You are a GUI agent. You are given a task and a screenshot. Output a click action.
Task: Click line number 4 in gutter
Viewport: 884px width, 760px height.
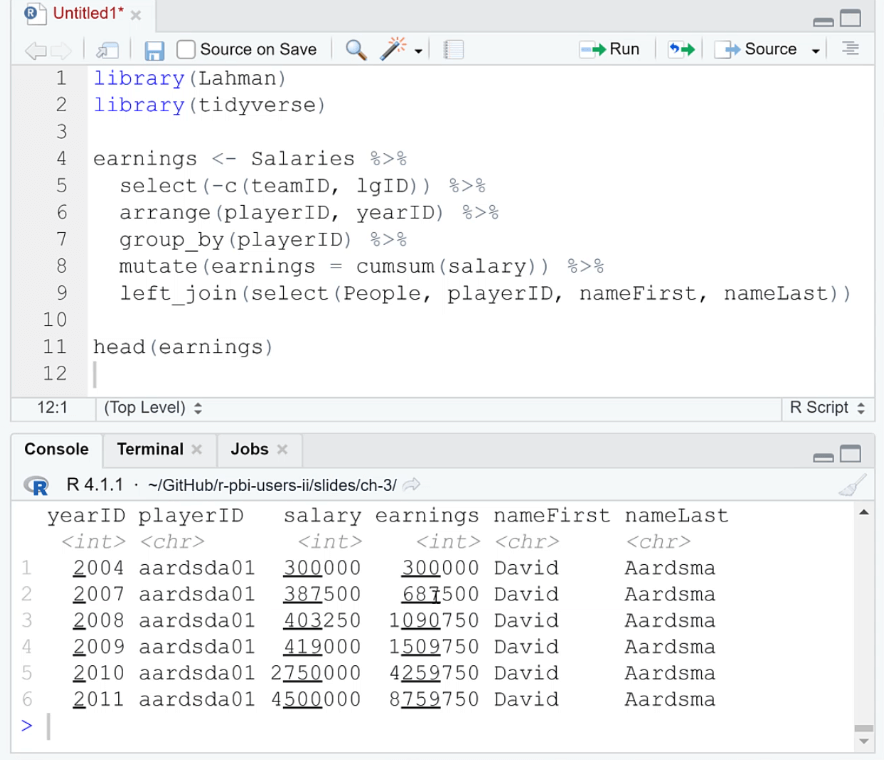coord(61,158)
